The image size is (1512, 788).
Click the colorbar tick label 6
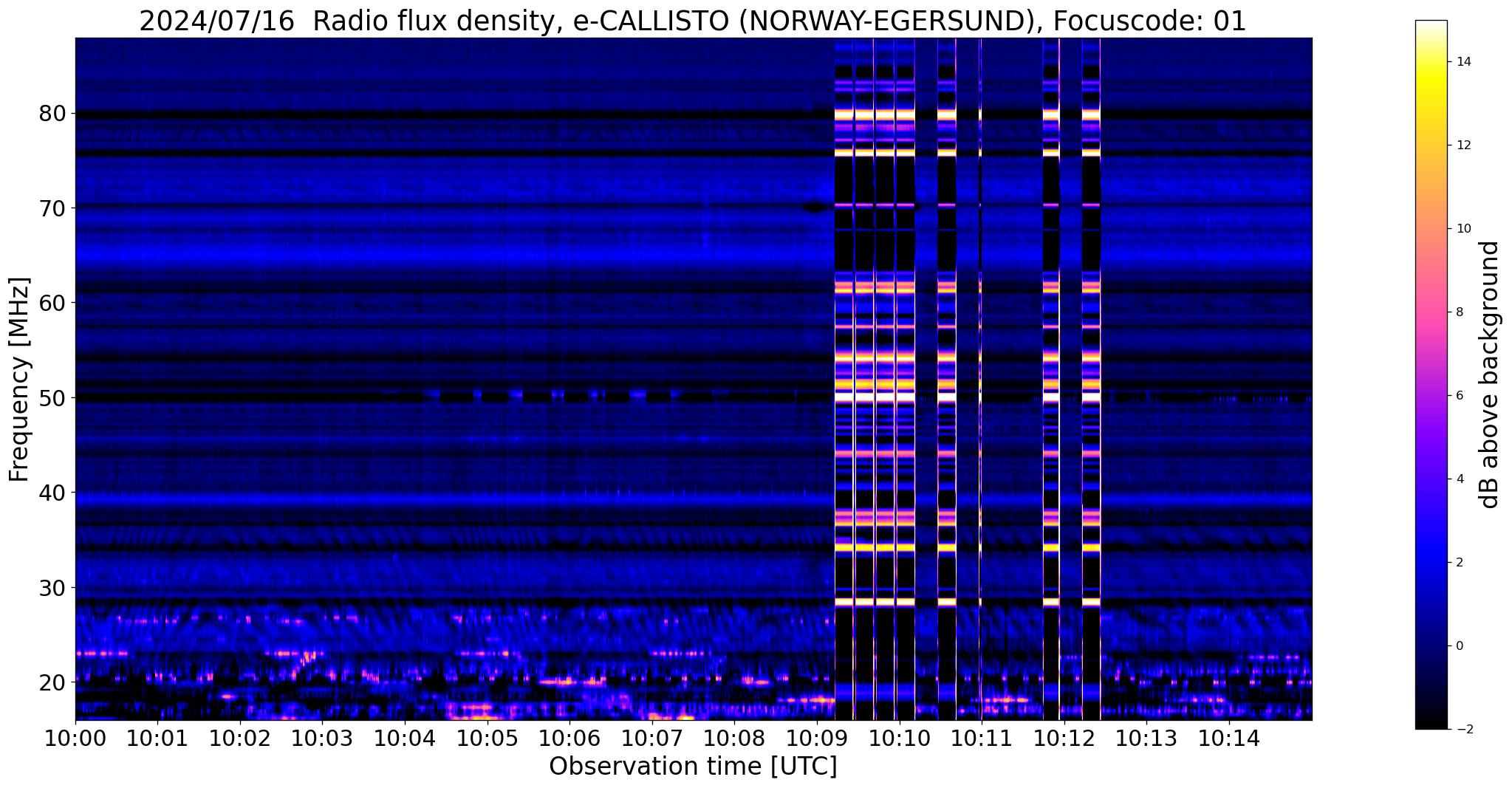1458,396
